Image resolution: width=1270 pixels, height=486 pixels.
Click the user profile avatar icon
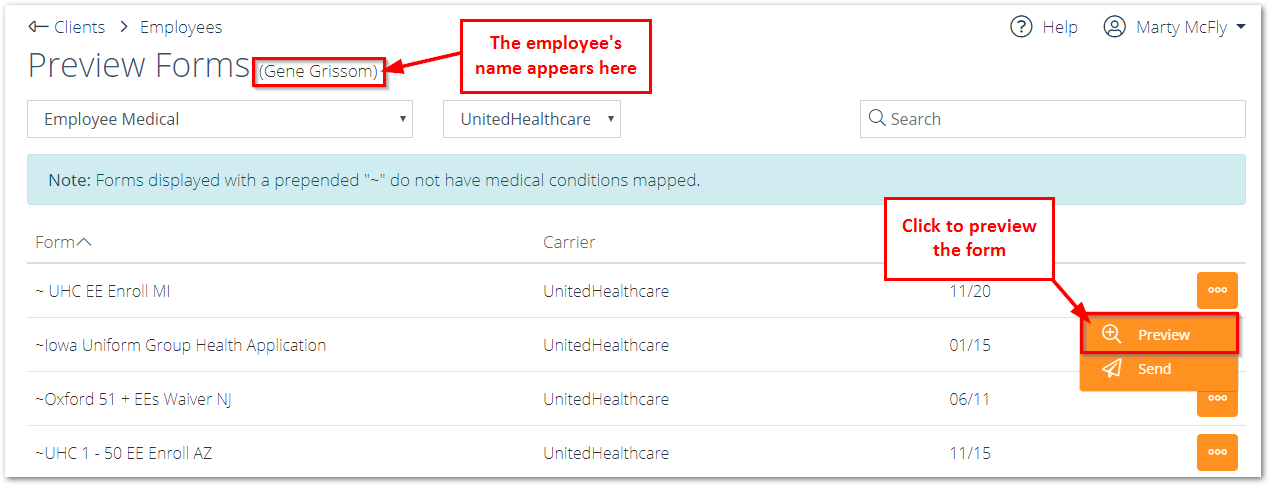1114,27
